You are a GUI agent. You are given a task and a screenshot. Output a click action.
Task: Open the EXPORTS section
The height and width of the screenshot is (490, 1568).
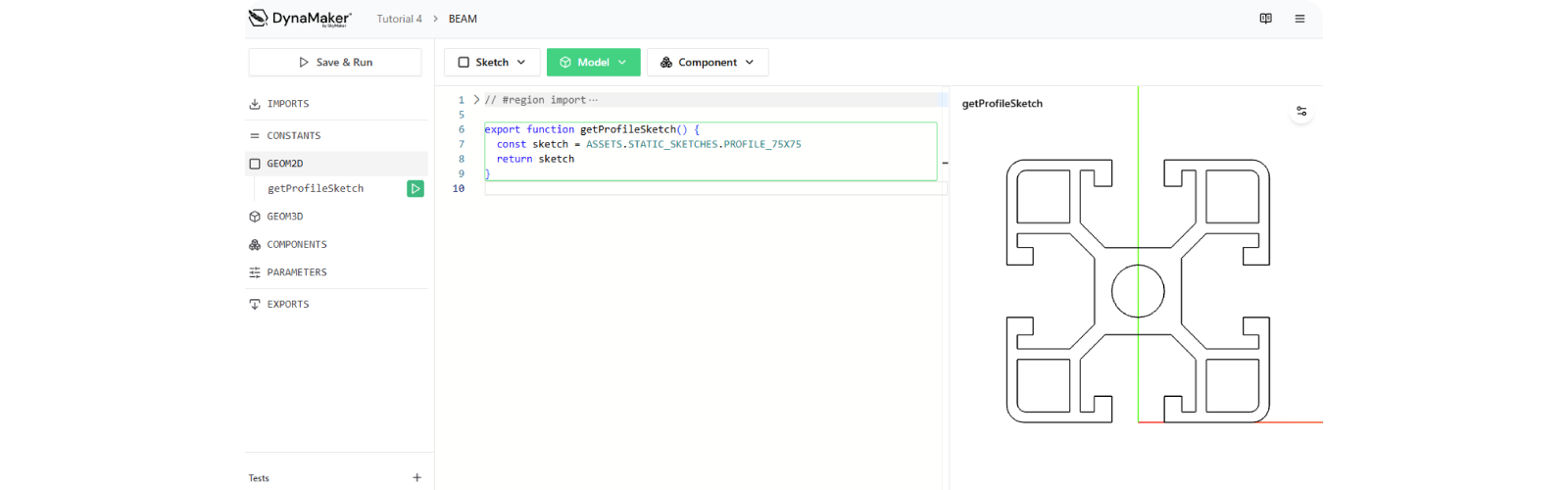(x=288, y=305)
